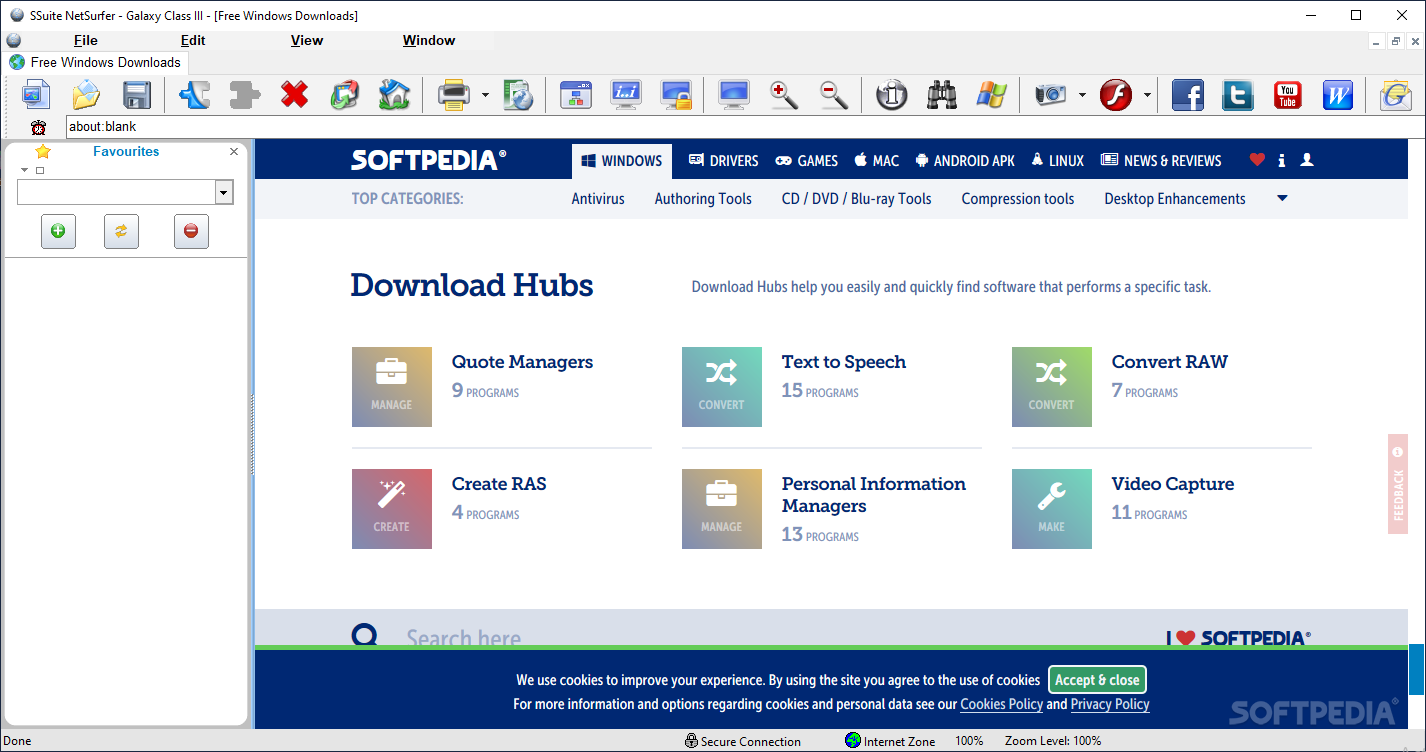Open the Windows section on Softpedia
This screenshot has height=752, width=1426.
(x=622, y=161)
